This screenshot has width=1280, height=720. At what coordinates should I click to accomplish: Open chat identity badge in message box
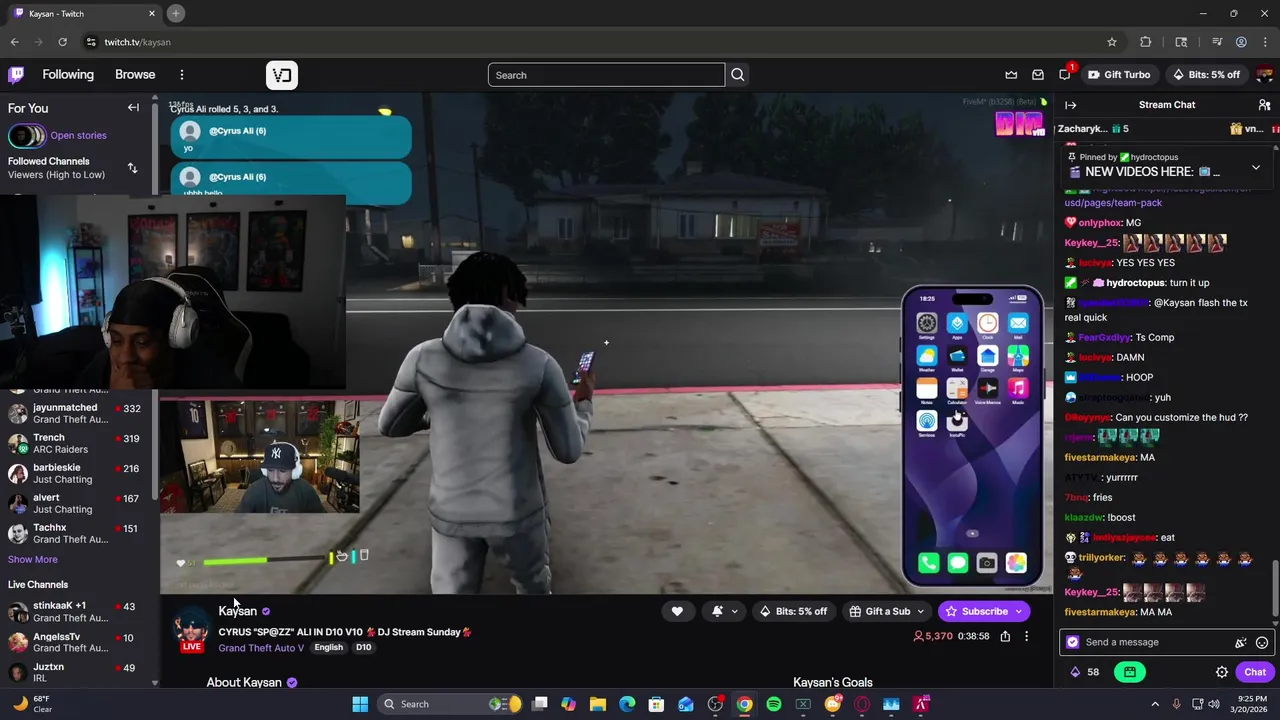1073,643
